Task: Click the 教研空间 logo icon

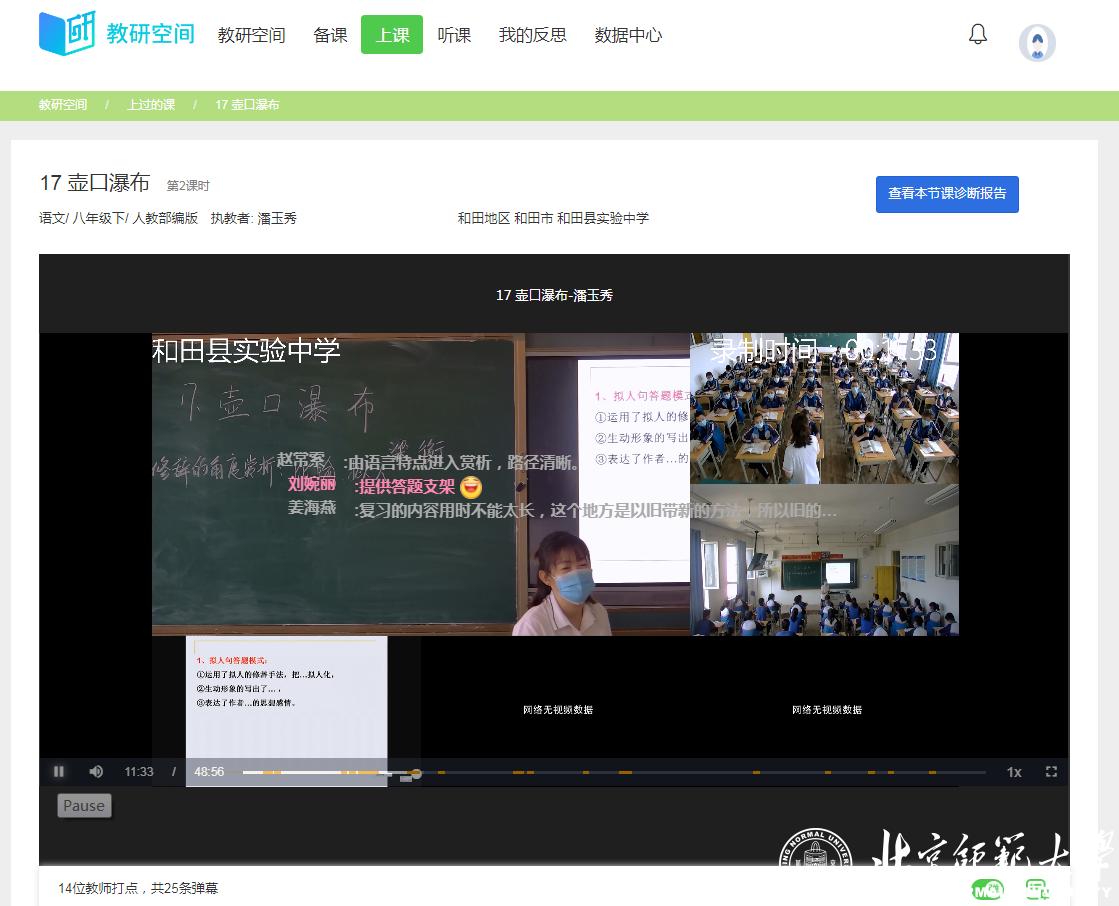Action: [x=67, y=34]
